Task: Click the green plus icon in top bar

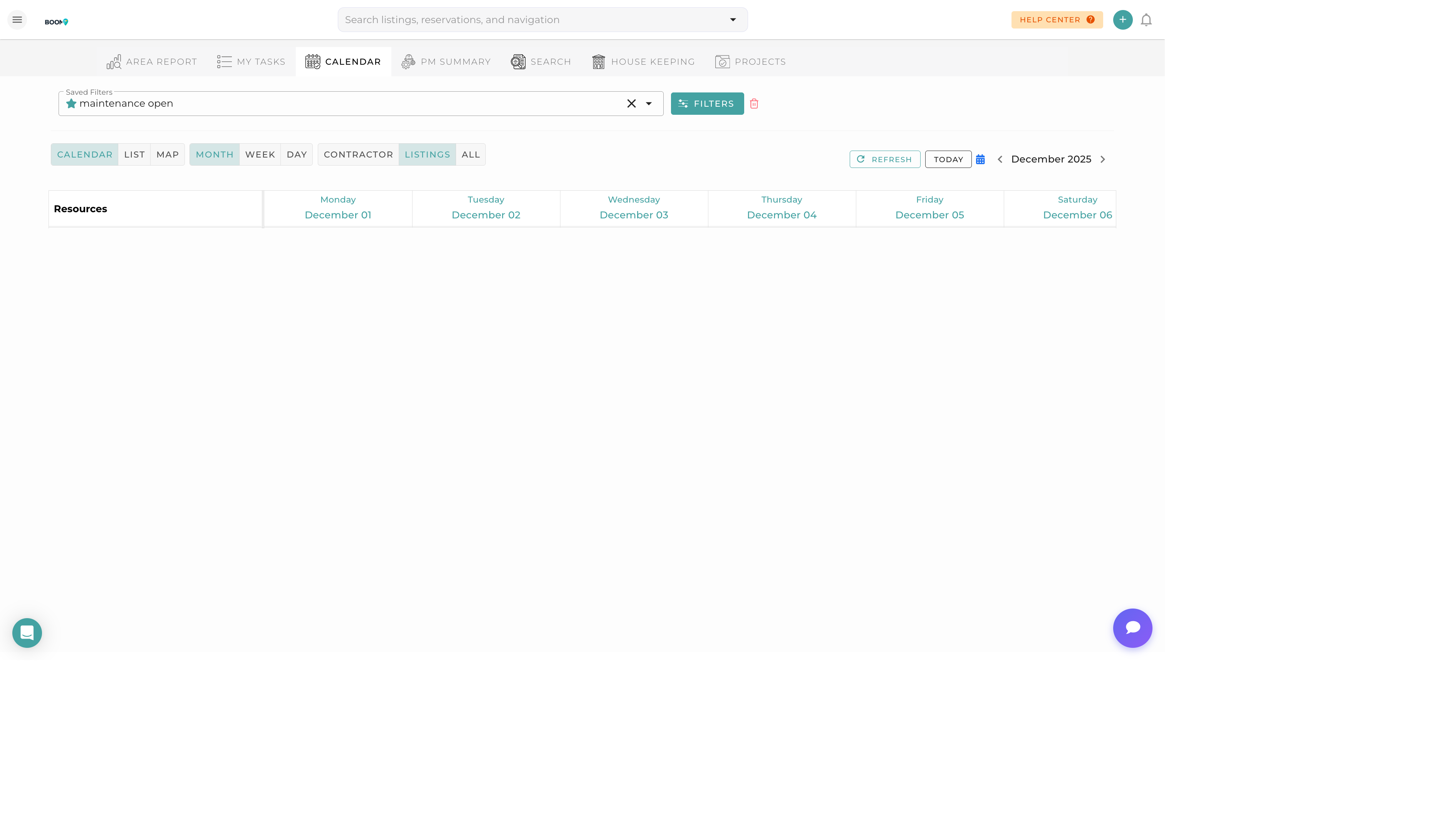Action: [1123, 19]
